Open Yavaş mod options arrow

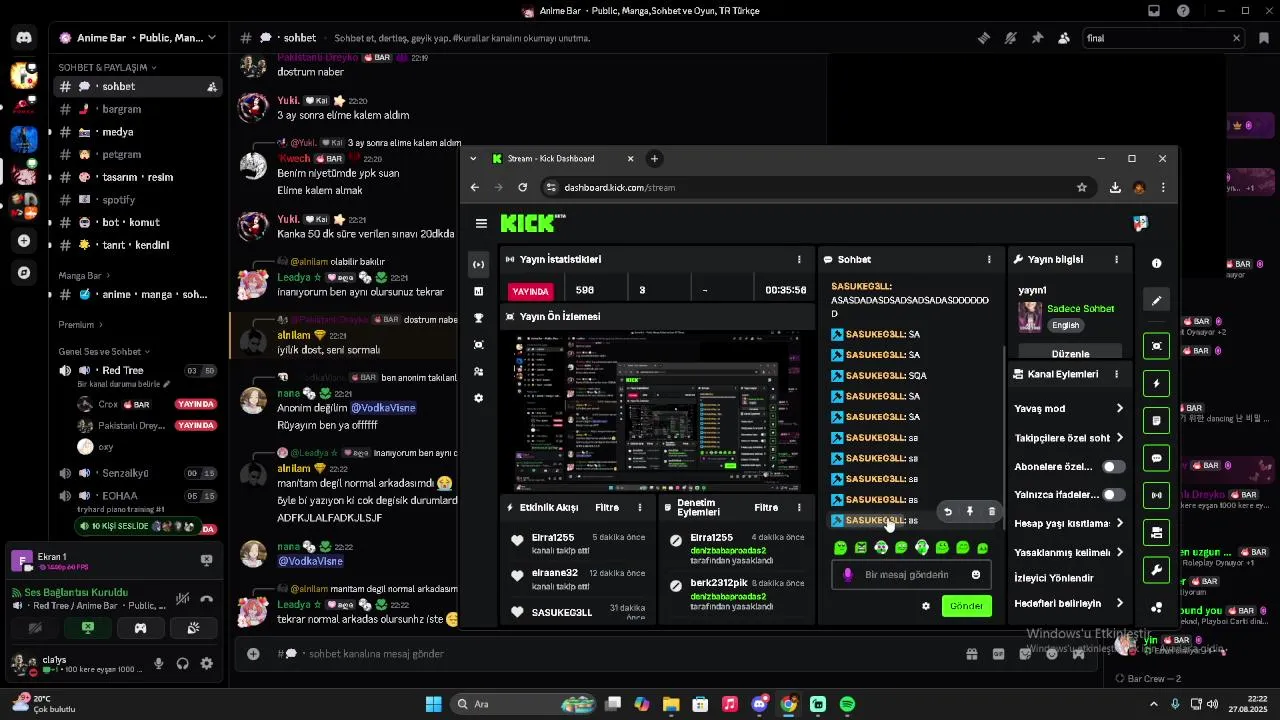pos(1119,408)
